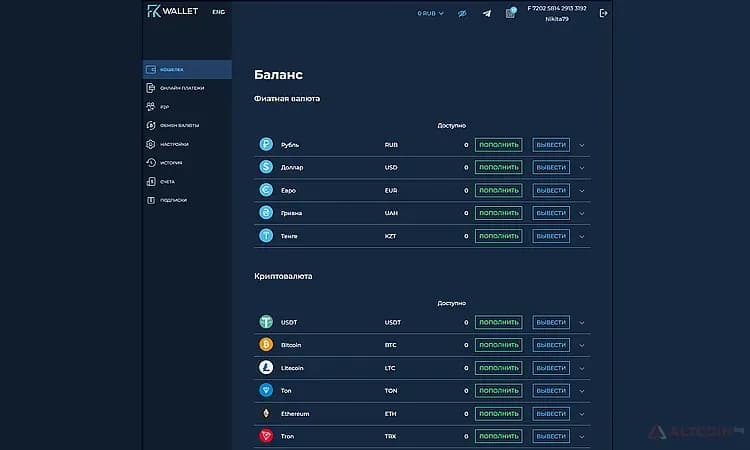Viewport: 750px width, 450px height.
Task: Click Вывести for Tron
Action: (x=551, y=436)
